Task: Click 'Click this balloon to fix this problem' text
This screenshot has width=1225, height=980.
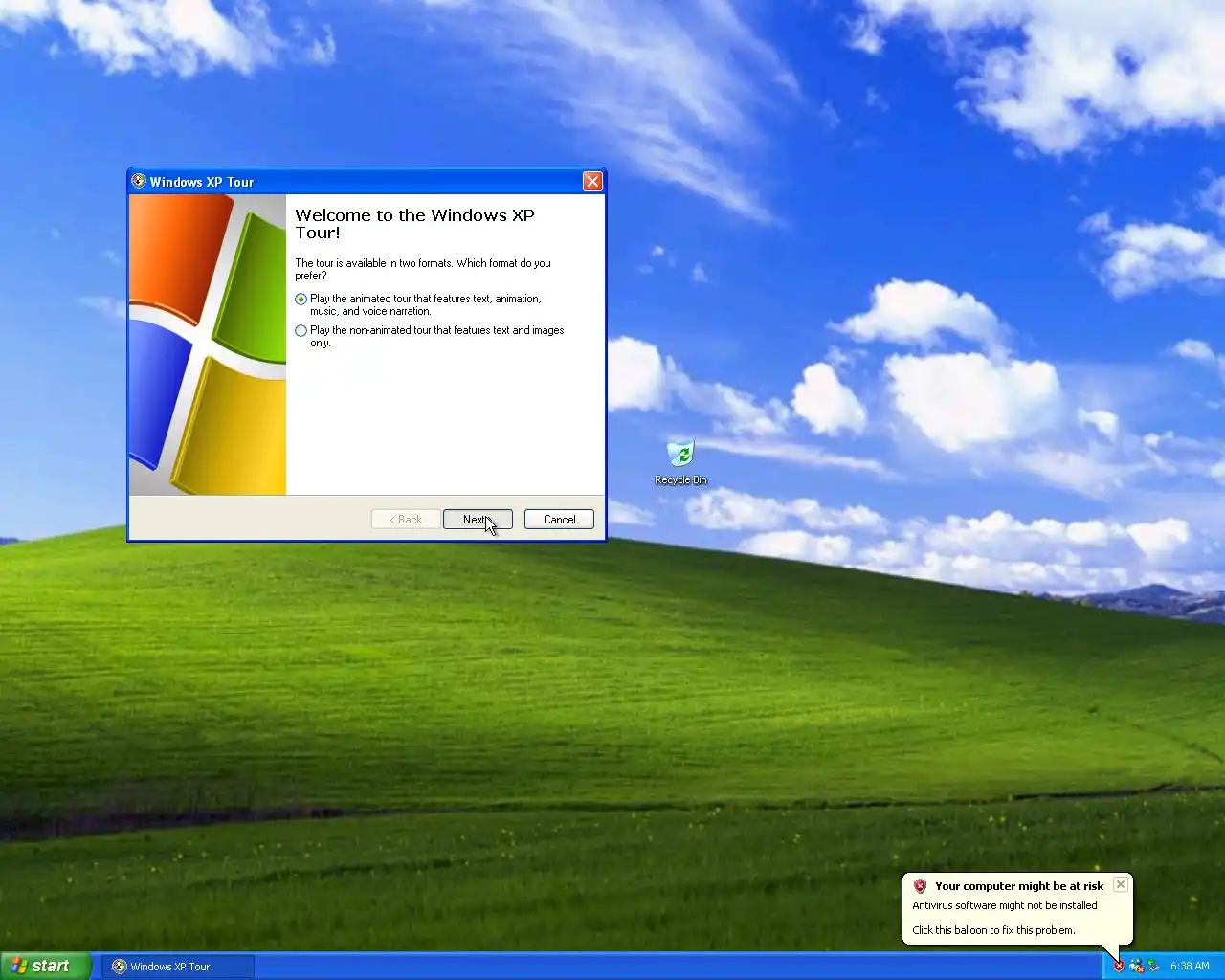Action: pos(993,930)
